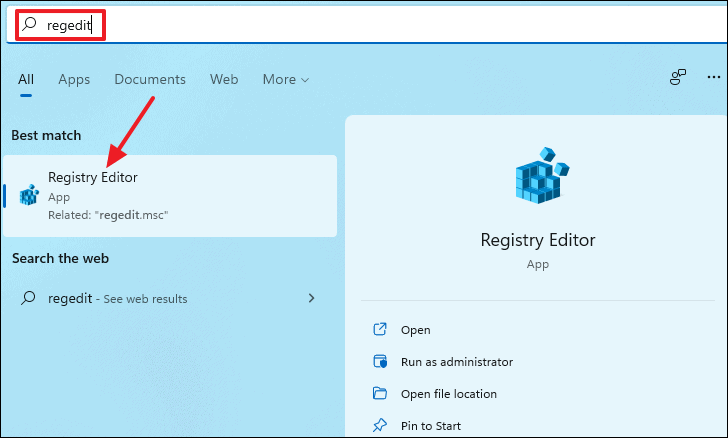Click the Best match heading
728x438 pixels.
tap(46, 135)
